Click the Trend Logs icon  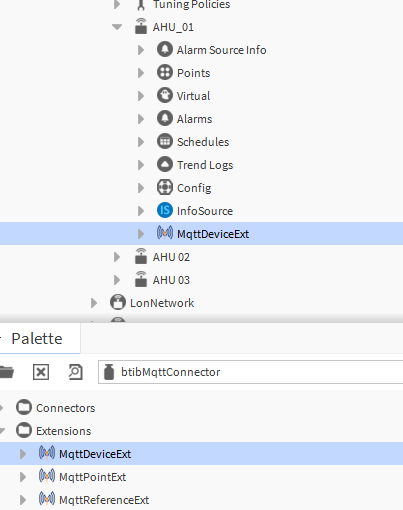(165, 165)
